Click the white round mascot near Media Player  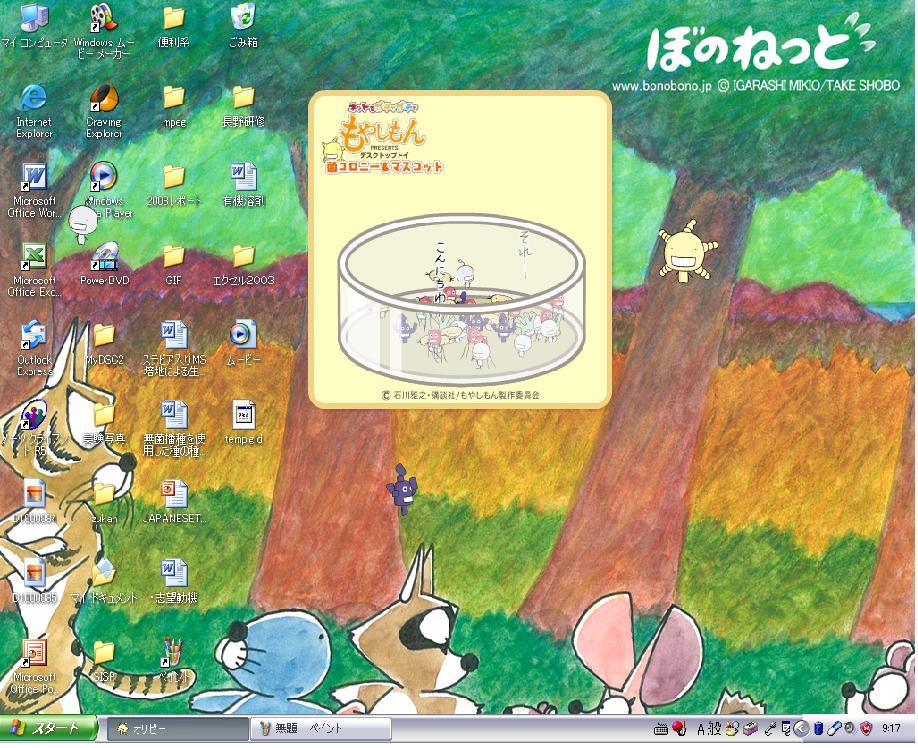[x=82, y=224]
